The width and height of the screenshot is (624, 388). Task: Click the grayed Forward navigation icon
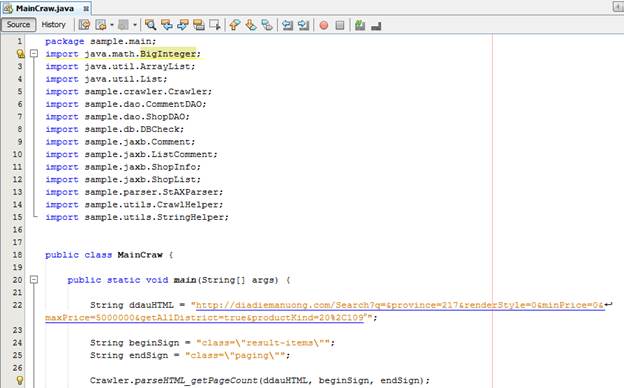123,25
